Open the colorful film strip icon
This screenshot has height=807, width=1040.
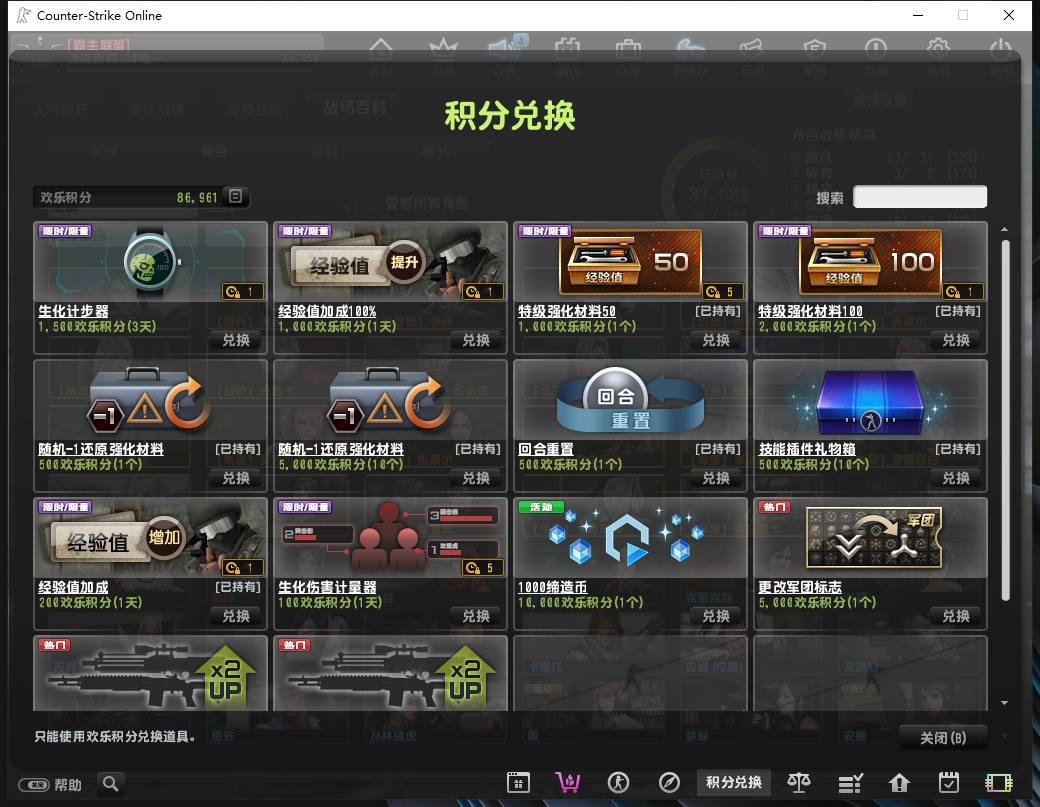[998, 783]
